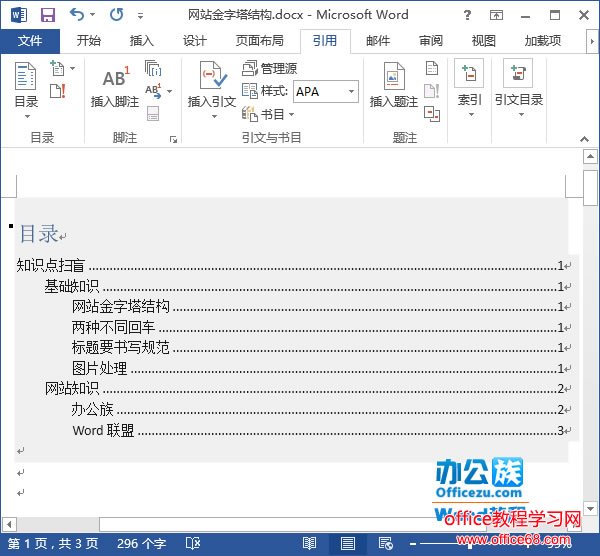
Task: Open the 脚注 dialog launcher
Action: pyautogui.click(x=173, y=139)
